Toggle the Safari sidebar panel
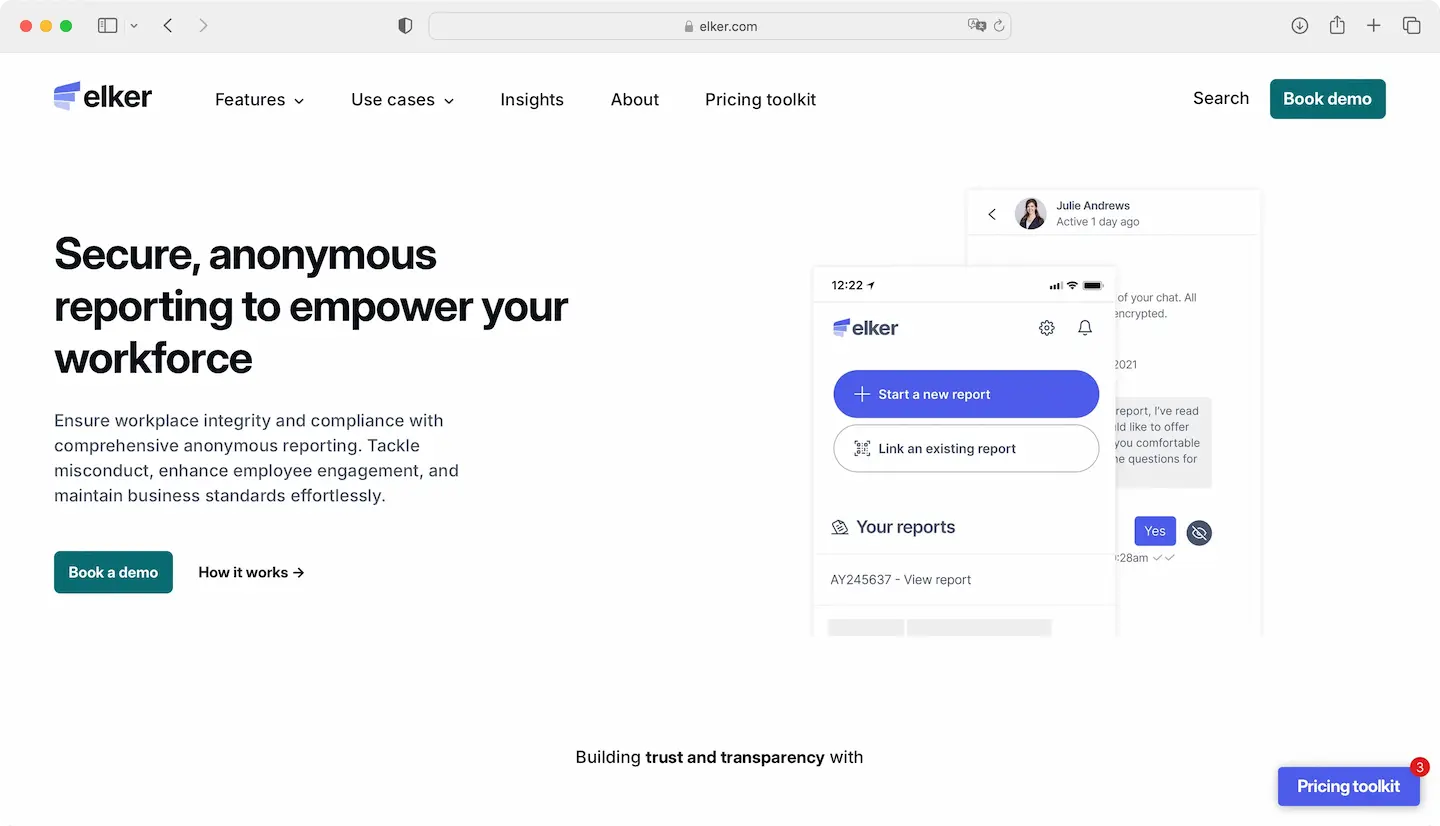 [107, 25]
